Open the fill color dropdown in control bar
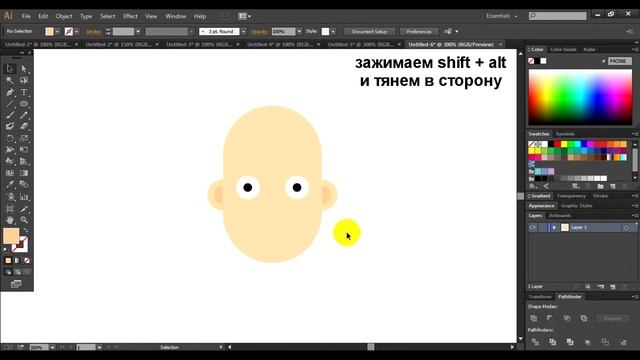The width and height of the screenshot is (640, 360). [57, 31]
